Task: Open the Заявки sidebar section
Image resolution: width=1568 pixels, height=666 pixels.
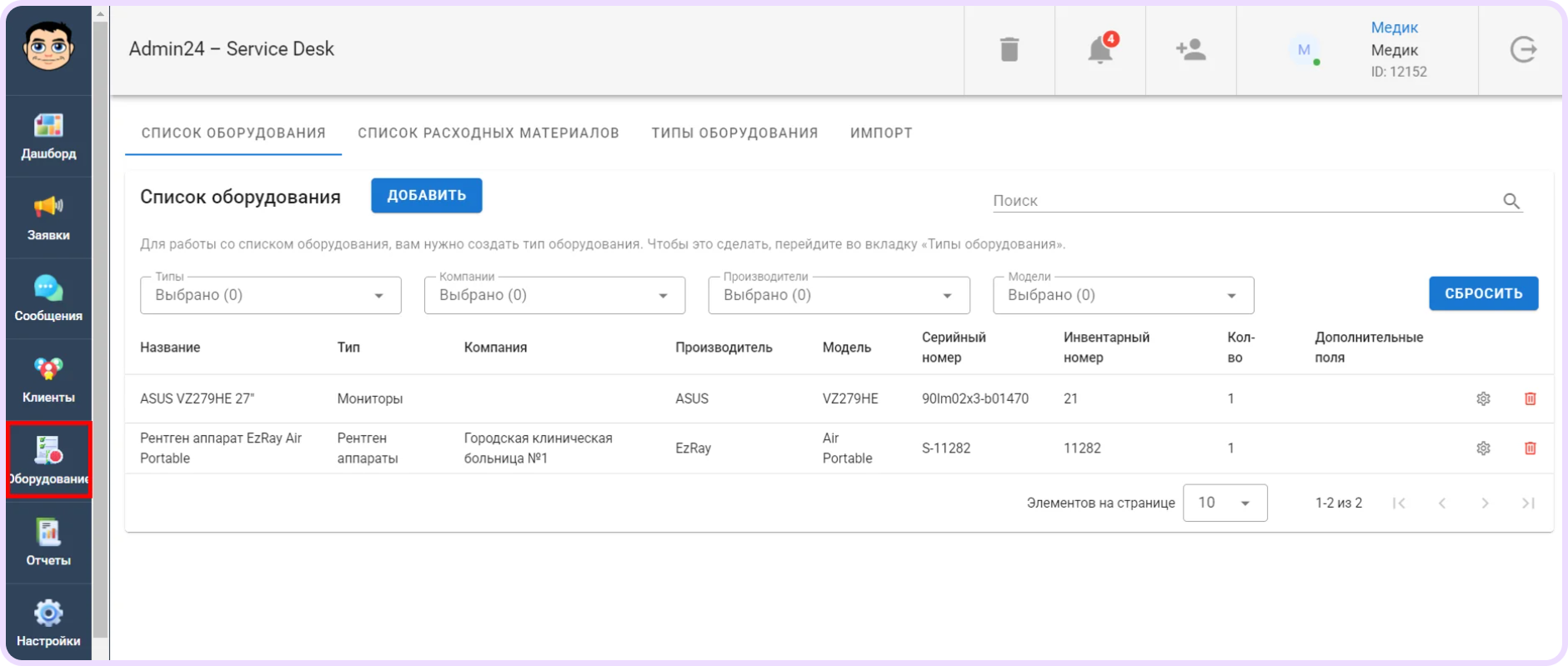Action: pos(48,218)
